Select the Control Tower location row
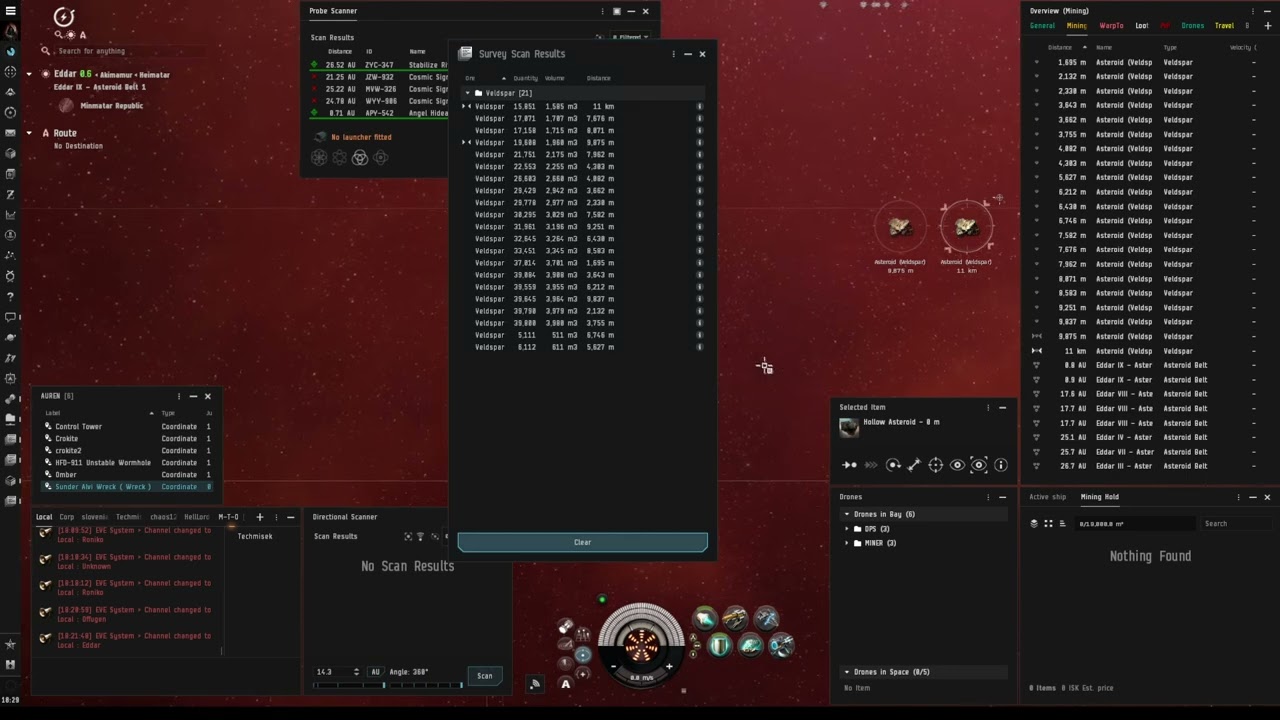The height and width of the screenshot is (720, 1280). (126, 427)
